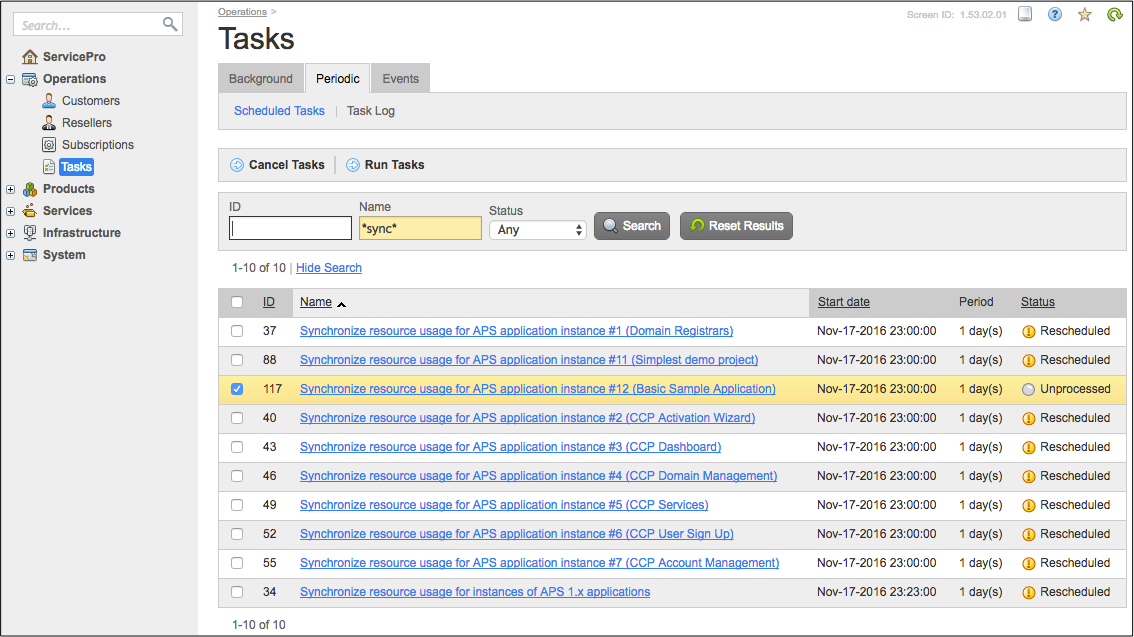Screen dimensions: 1134x637
Task: Tick the select-all checkbox in table header
Action: (237, 302)
